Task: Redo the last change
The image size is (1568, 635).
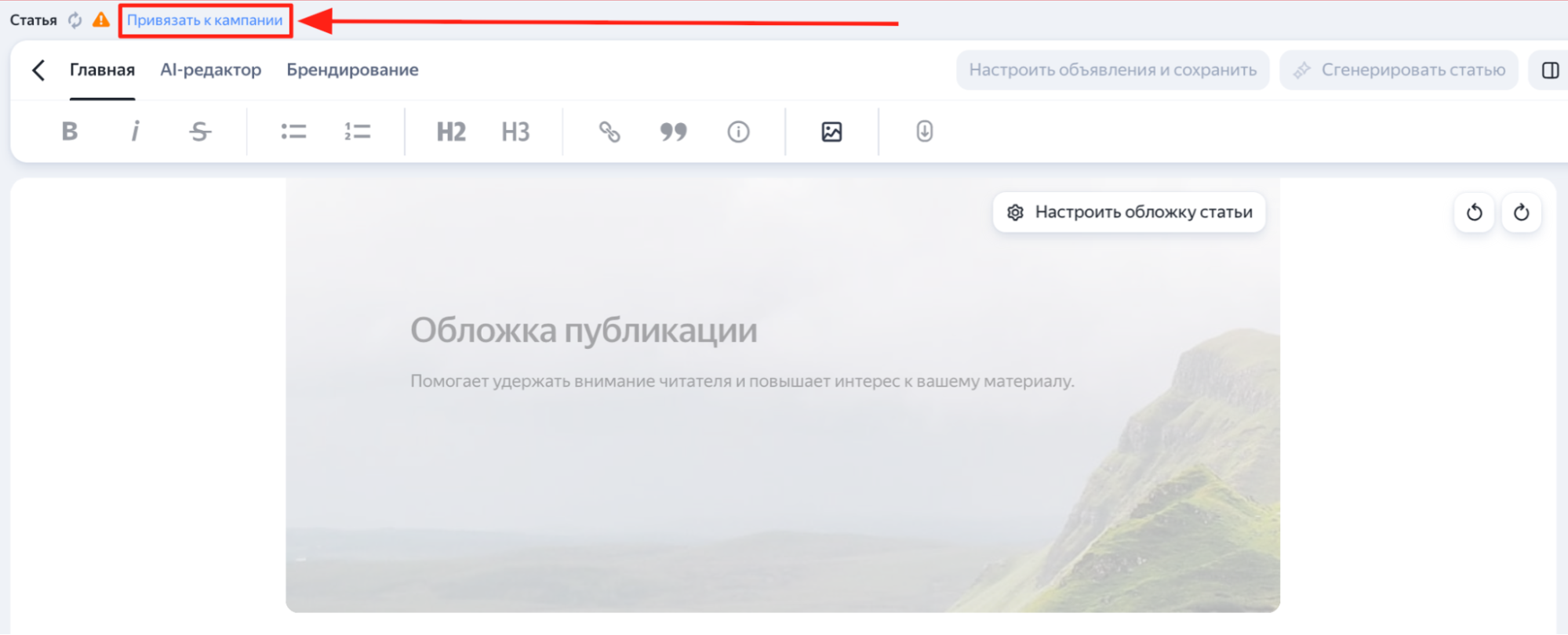Action: pos(1522,212)
